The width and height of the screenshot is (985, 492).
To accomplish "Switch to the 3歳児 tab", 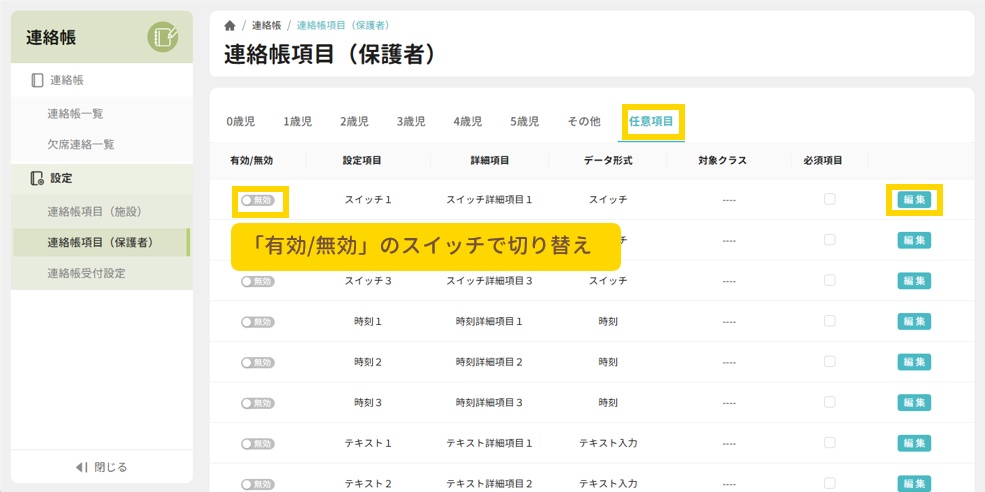I will [411, 122].
